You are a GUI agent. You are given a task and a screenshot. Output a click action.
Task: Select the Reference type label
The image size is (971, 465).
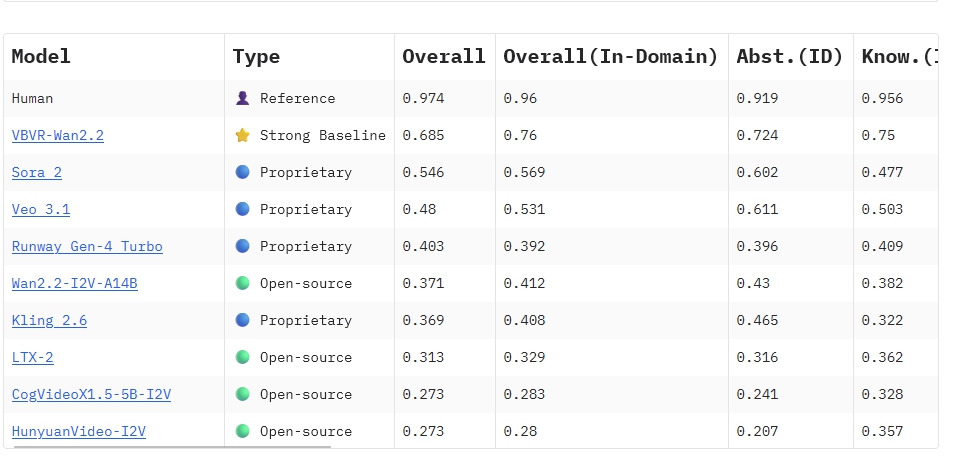297,98
